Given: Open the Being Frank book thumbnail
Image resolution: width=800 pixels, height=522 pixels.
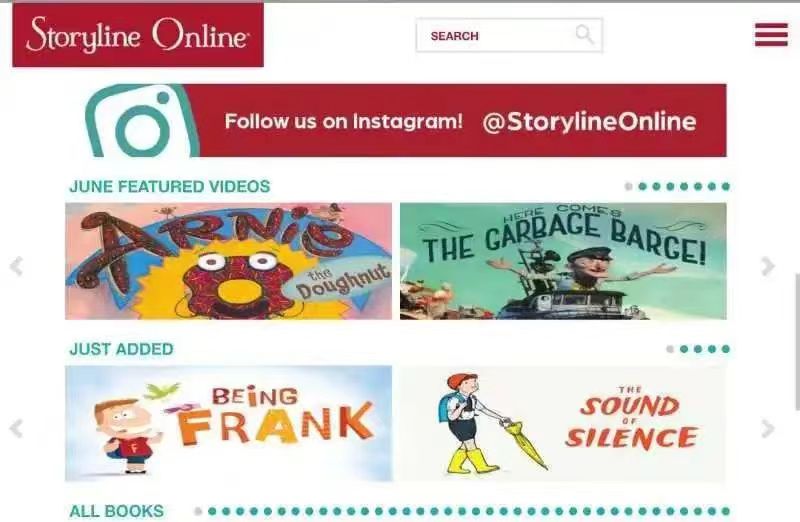Looking at the screenshot, I should coord(229,424).
